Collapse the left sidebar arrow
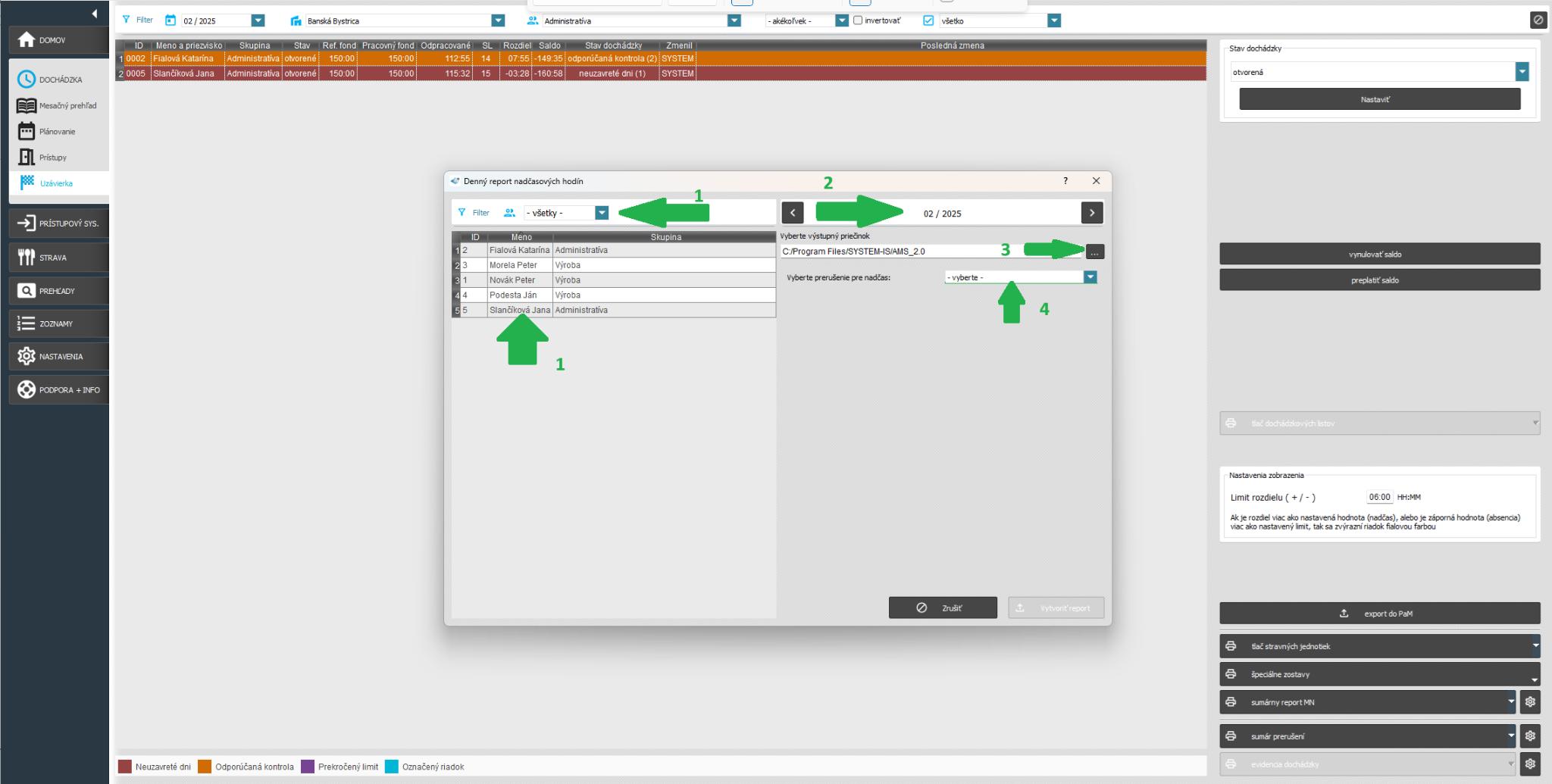The width and height of the screenshot is (1552, 784). click(94, 14)
